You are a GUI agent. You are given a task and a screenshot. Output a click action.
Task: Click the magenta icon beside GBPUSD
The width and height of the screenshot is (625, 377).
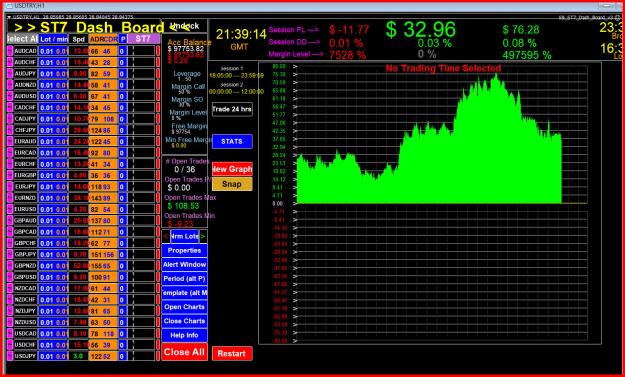(10, 277)
